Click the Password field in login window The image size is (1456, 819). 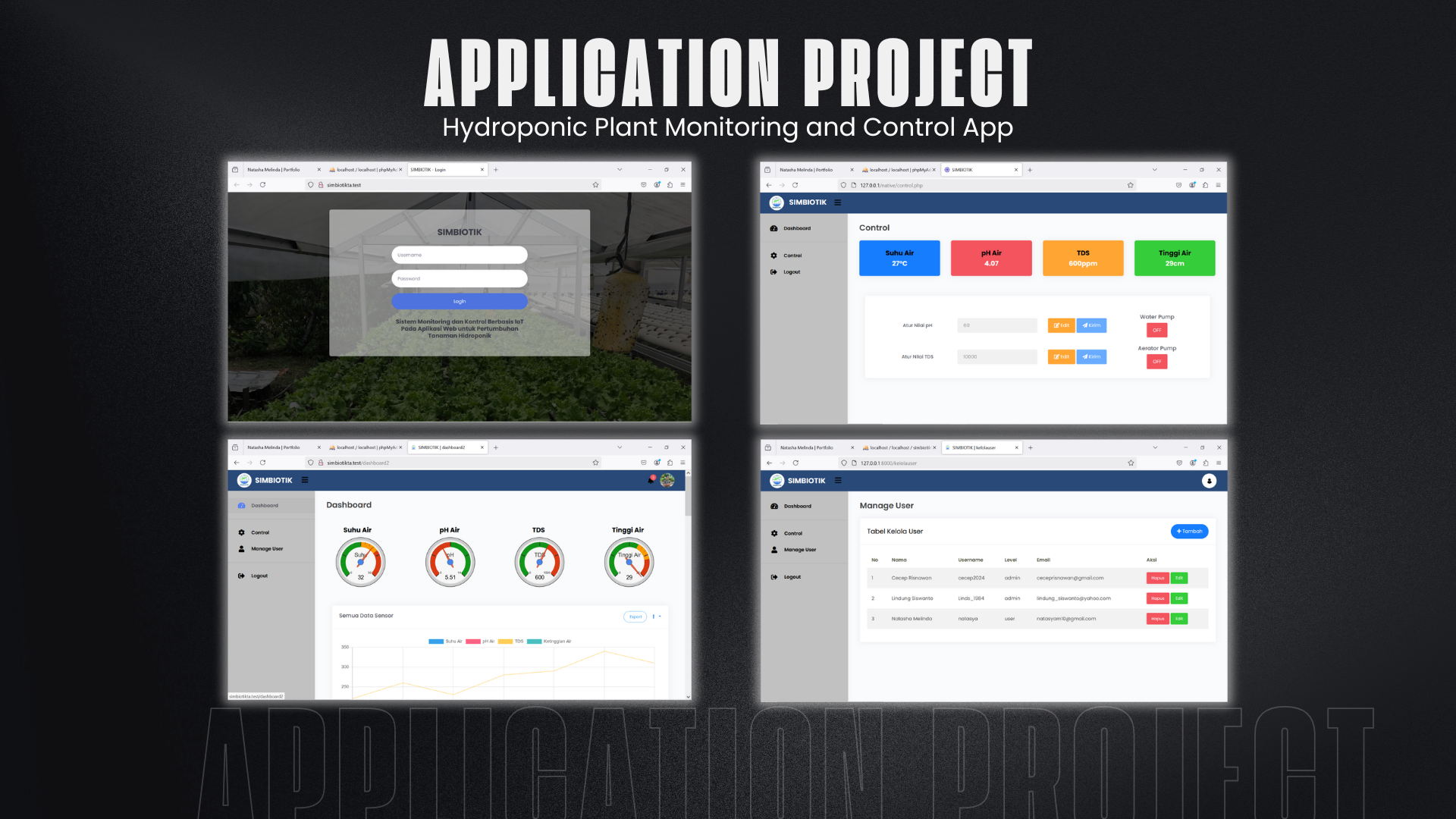pyautogui.click(x=459, y=278)
